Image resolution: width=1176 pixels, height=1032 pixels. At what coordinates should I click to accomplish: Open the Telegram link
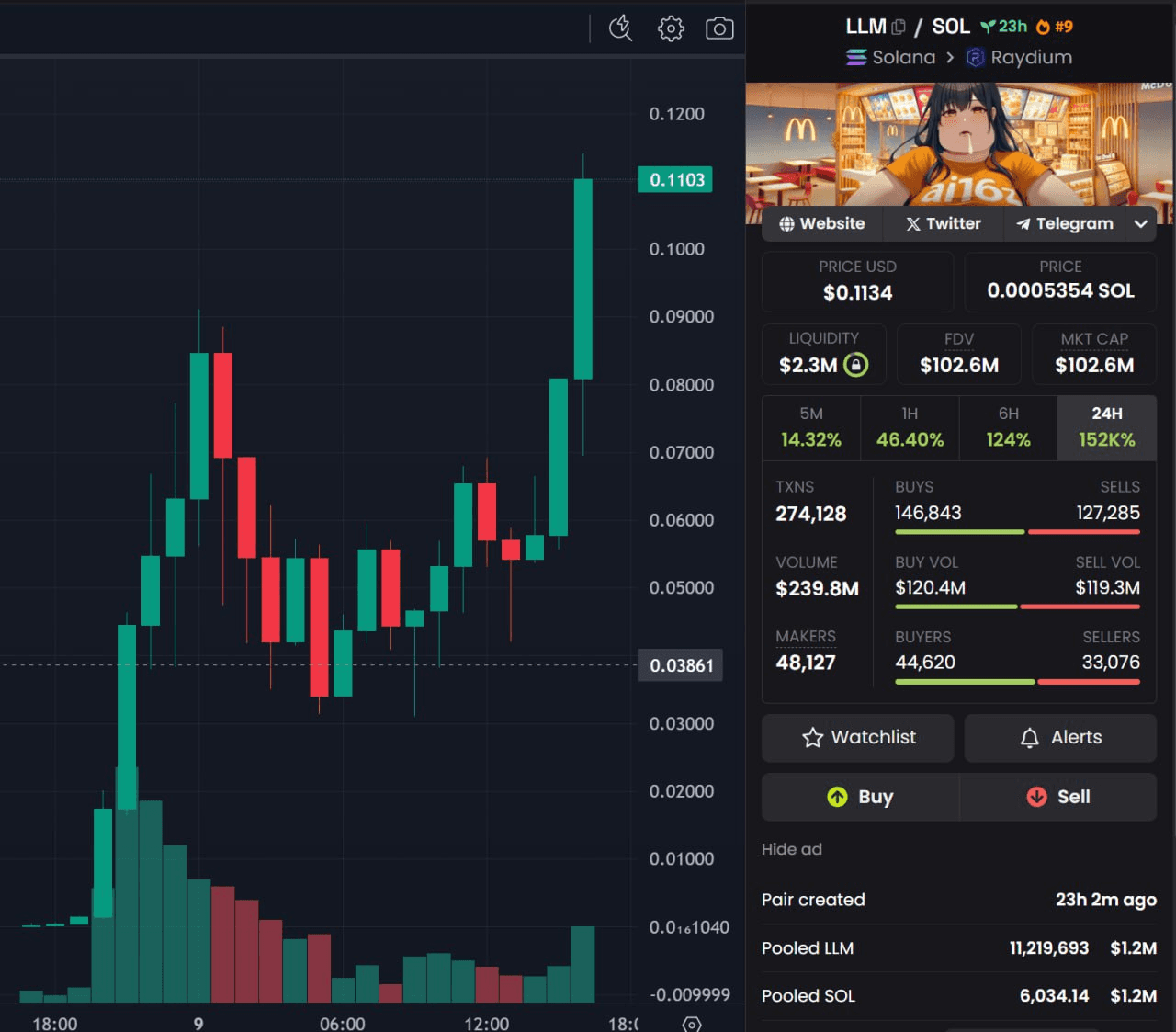(1064, 223)
